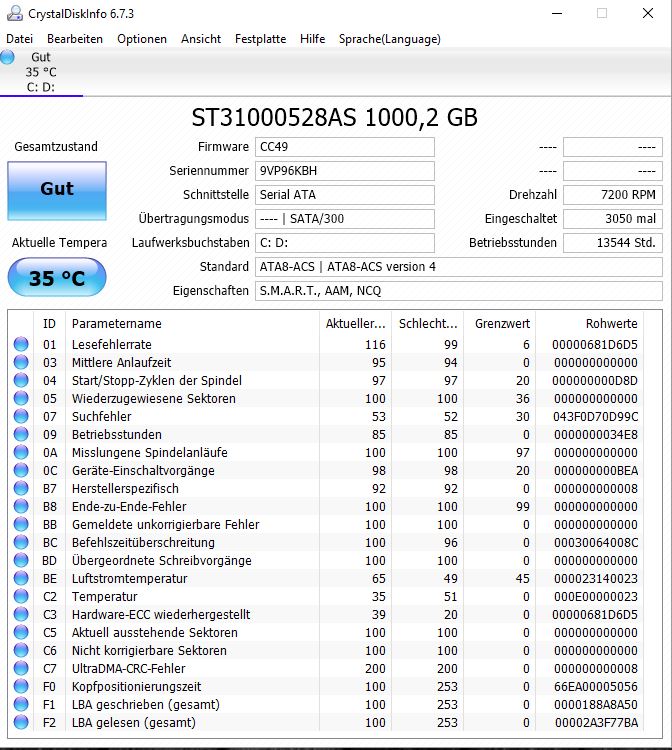The height and width of the screenshot is (750, 672).
Task: Click the status orb for Lesefehlerrate
Action: pyautogui.click(x=21, y=344)
